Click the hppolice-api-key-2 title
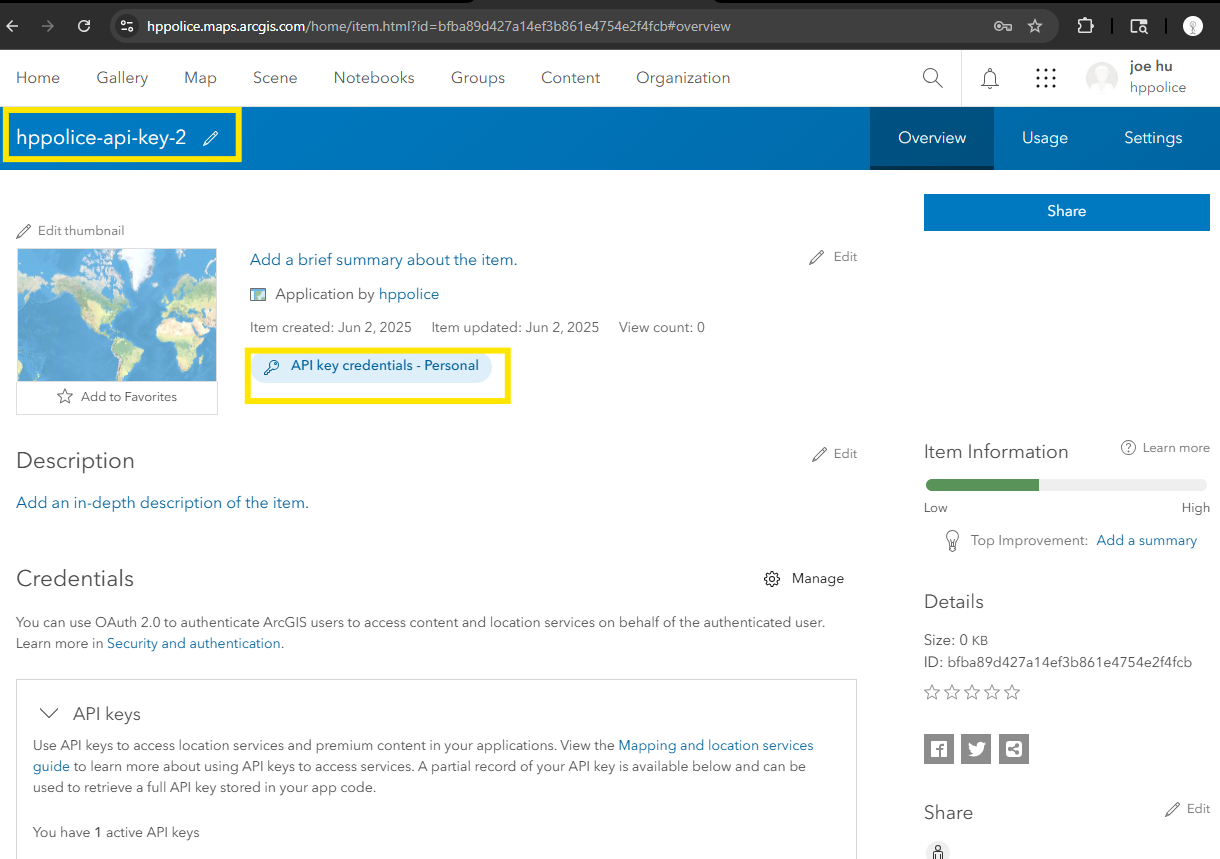 (x=101, y=138)
